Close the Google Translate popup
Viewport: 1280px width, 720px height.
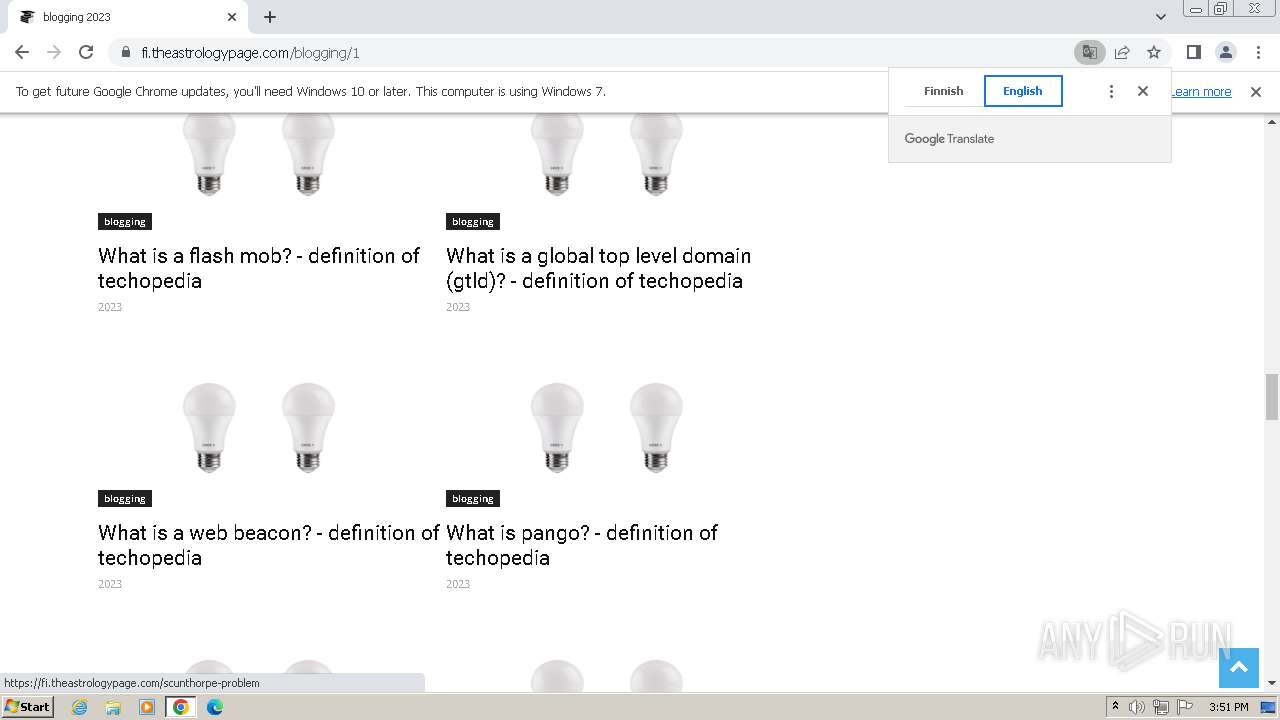tap(1143, 91)
